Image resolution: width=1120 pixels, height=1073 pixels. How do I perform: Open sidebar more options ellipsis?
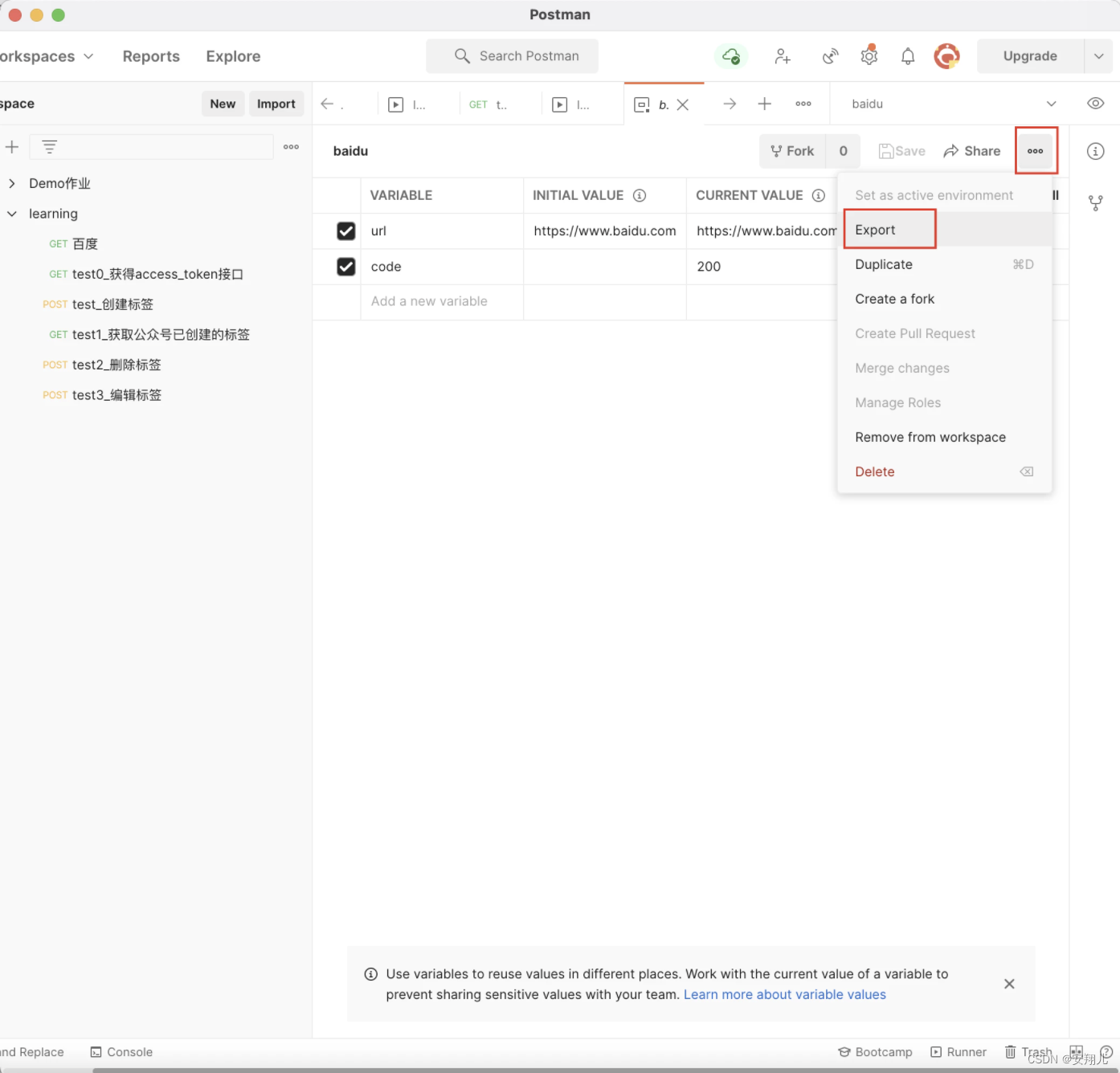[x=291, y=147]
